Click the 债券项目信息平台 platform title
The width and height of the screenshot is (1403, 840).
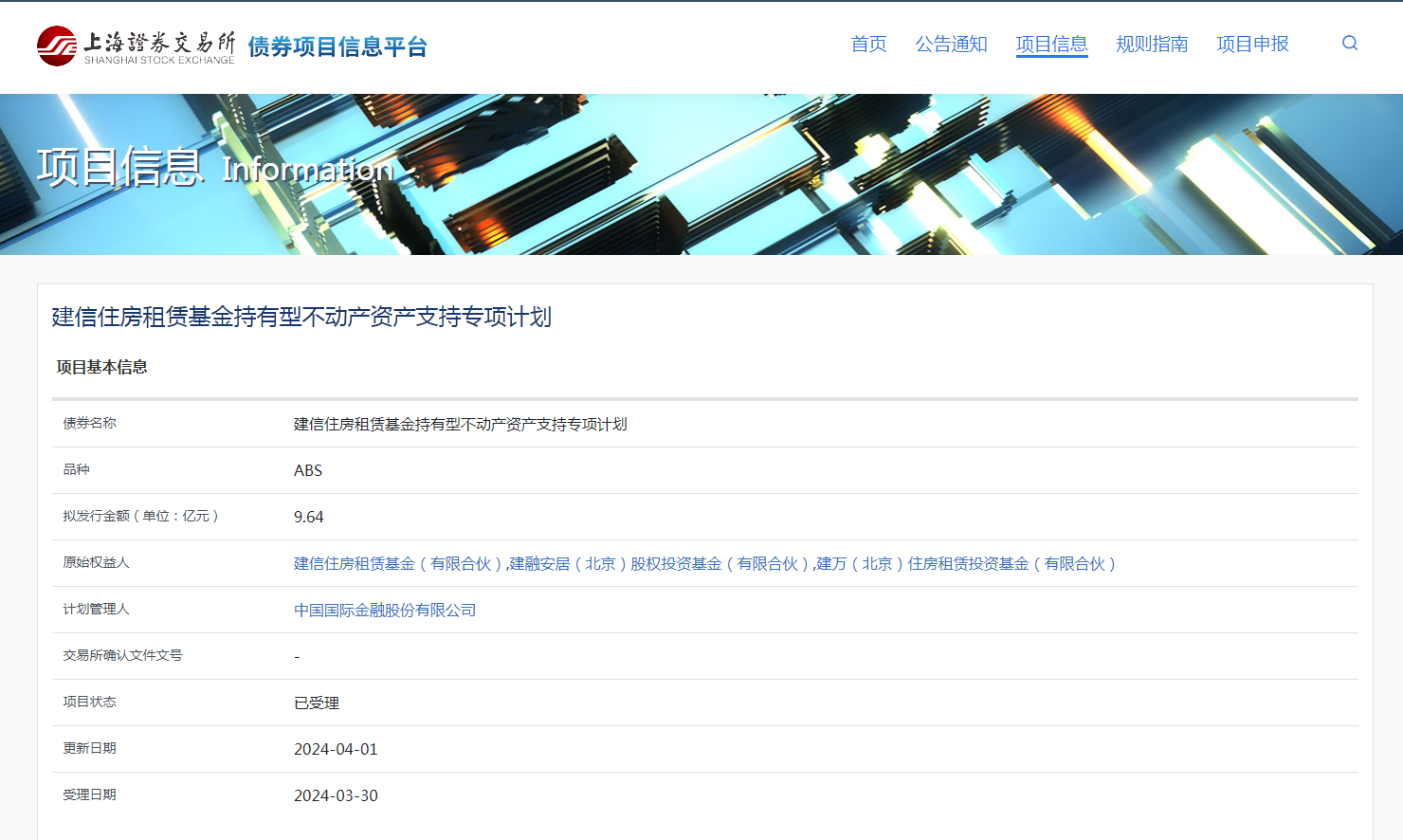(337, 46)
